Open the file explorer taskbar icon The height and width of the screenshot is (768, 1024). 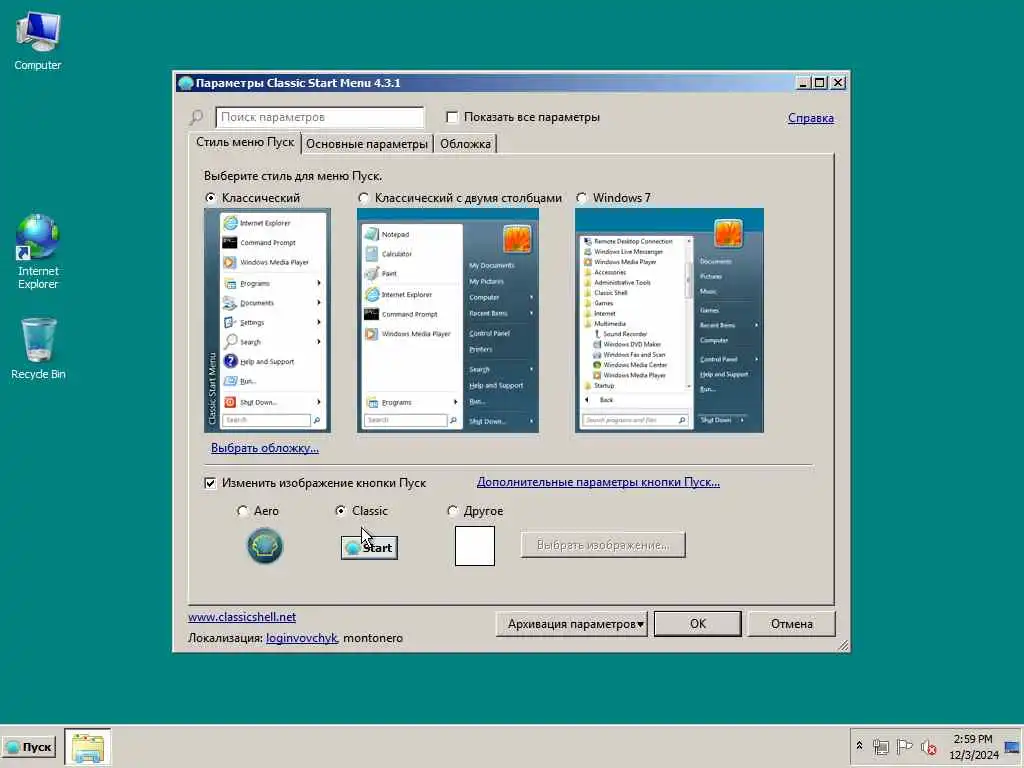click(x=88, y=747)
